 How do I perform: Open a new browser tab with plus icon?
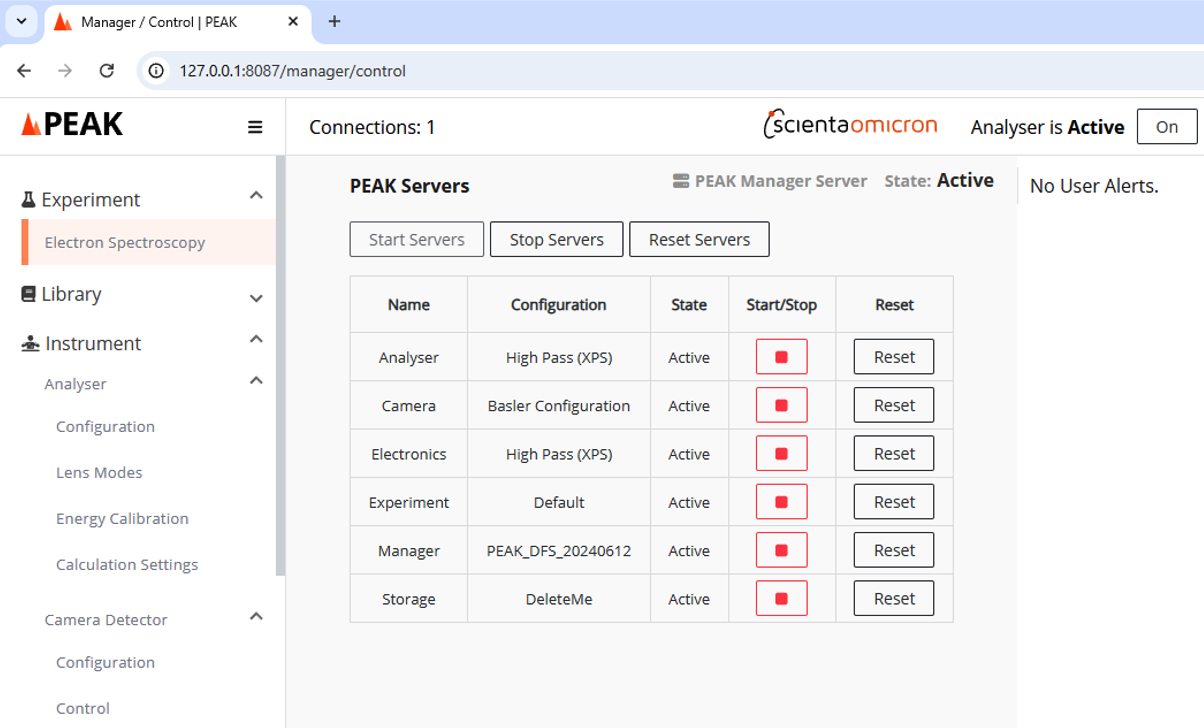pos(334,22)
